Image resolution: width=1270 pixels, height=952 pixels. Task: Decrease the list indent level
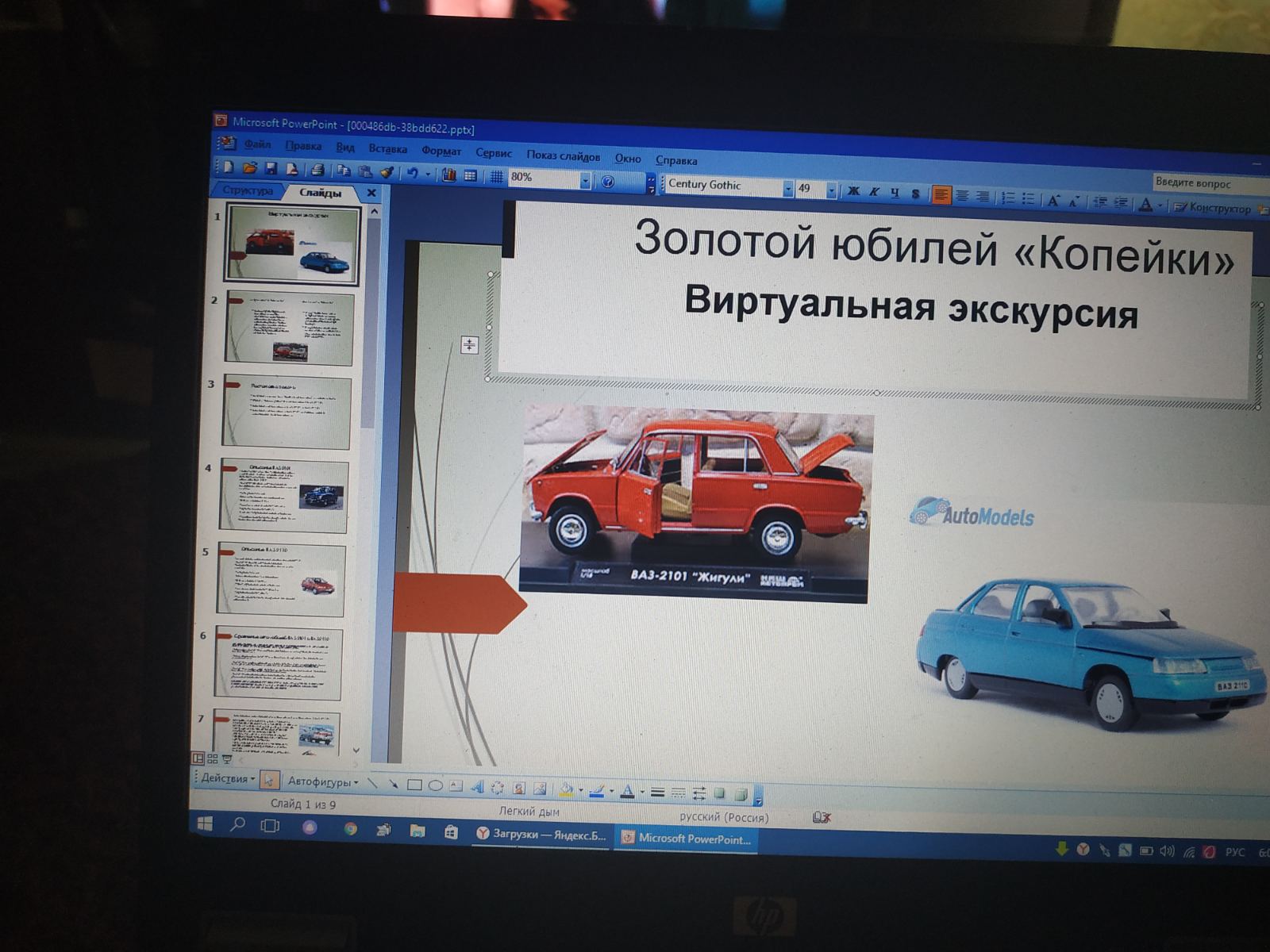(1100, 202)
